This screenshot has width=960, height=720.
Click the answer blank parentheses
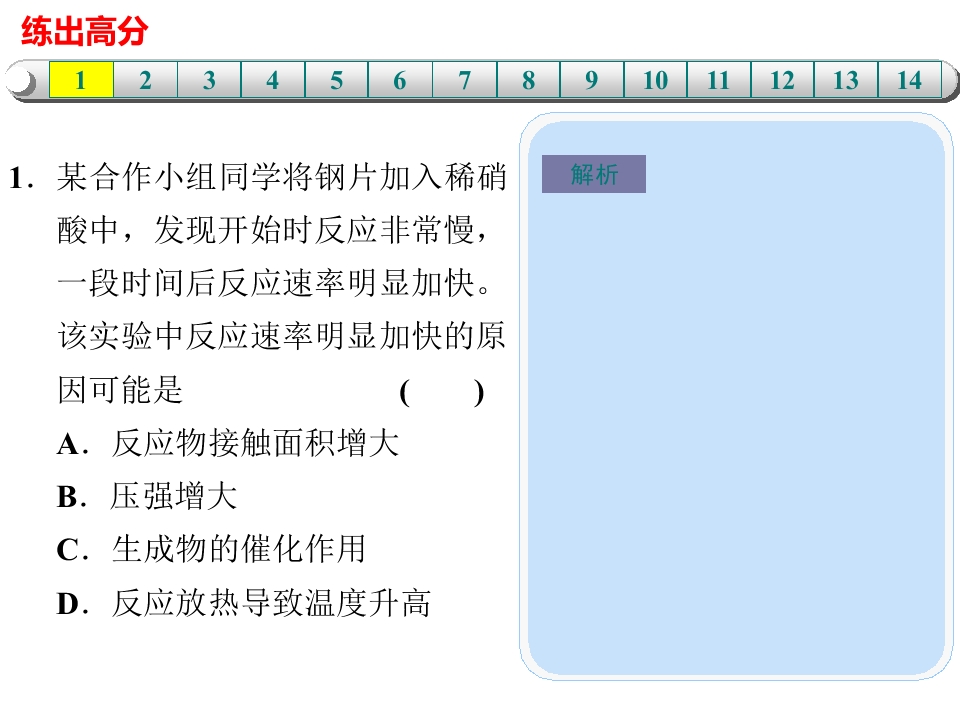coord(441,392)
